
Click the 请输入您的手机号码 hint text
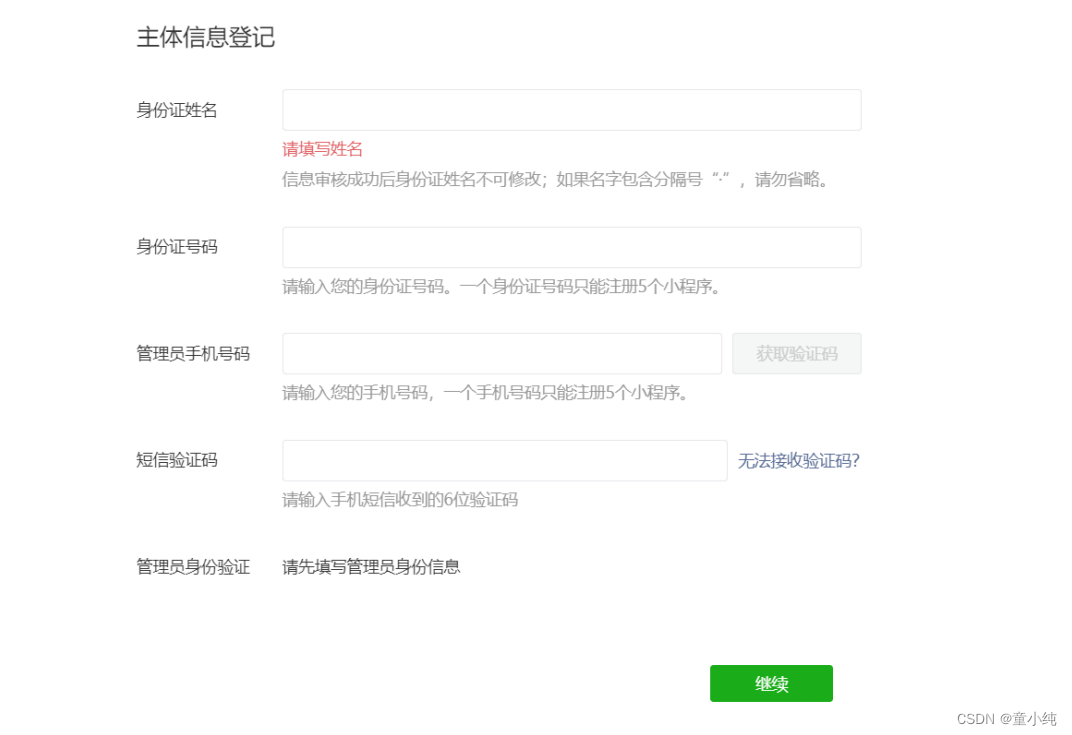[485, 393]
